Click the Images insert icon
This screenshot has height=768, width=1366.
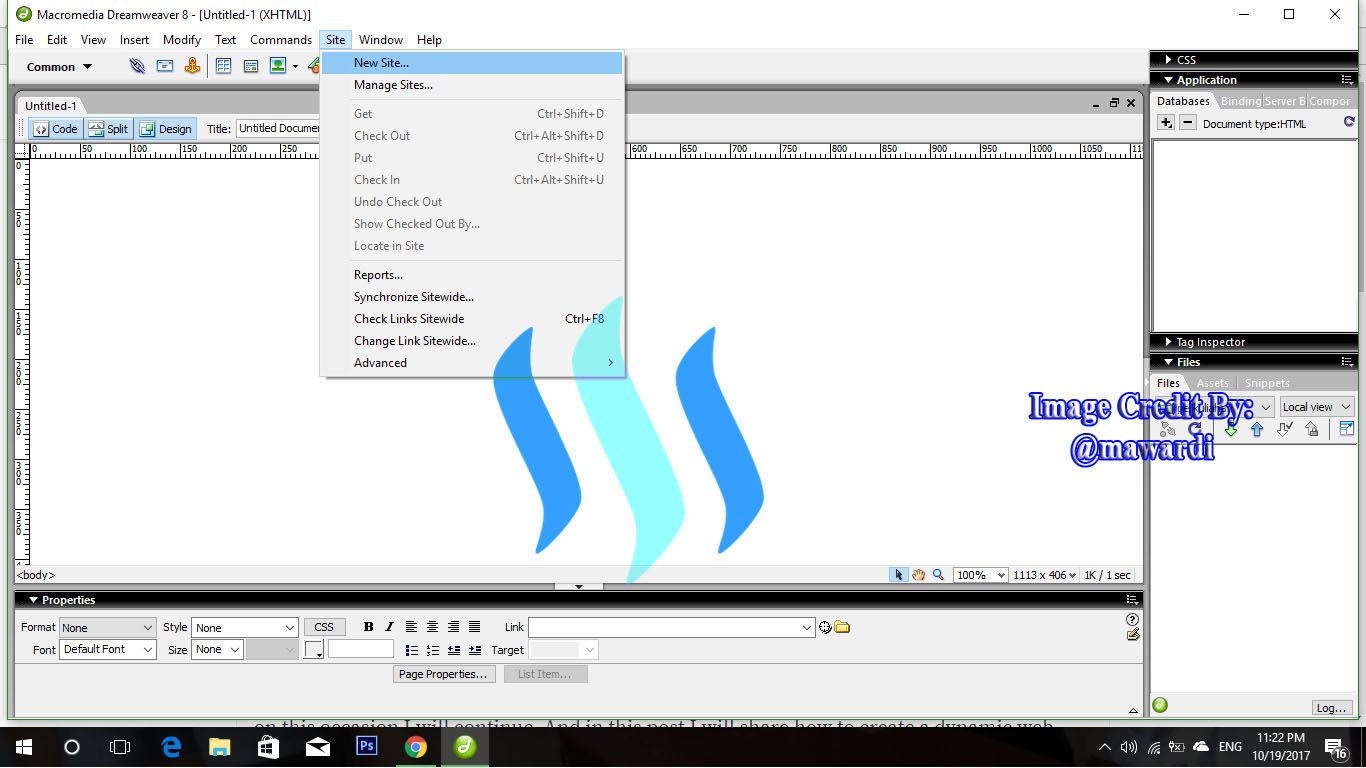click(x=278, y=66)
